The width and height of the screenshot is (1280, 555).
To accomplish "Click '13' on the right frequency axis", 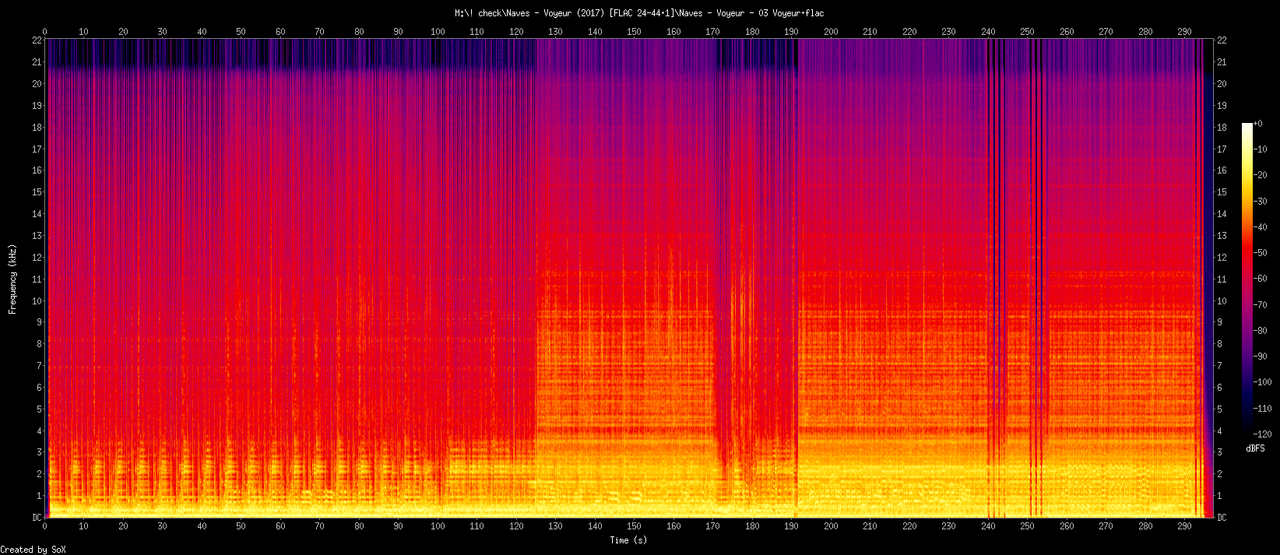I will 1223,235.
